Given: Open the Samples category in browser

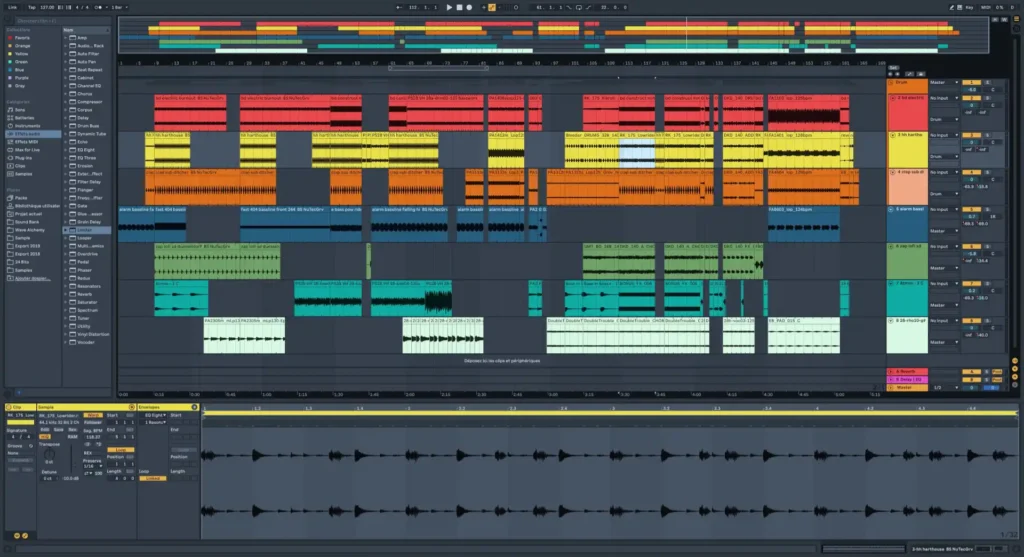Looking at the screenshot, I should pos(23,174).
